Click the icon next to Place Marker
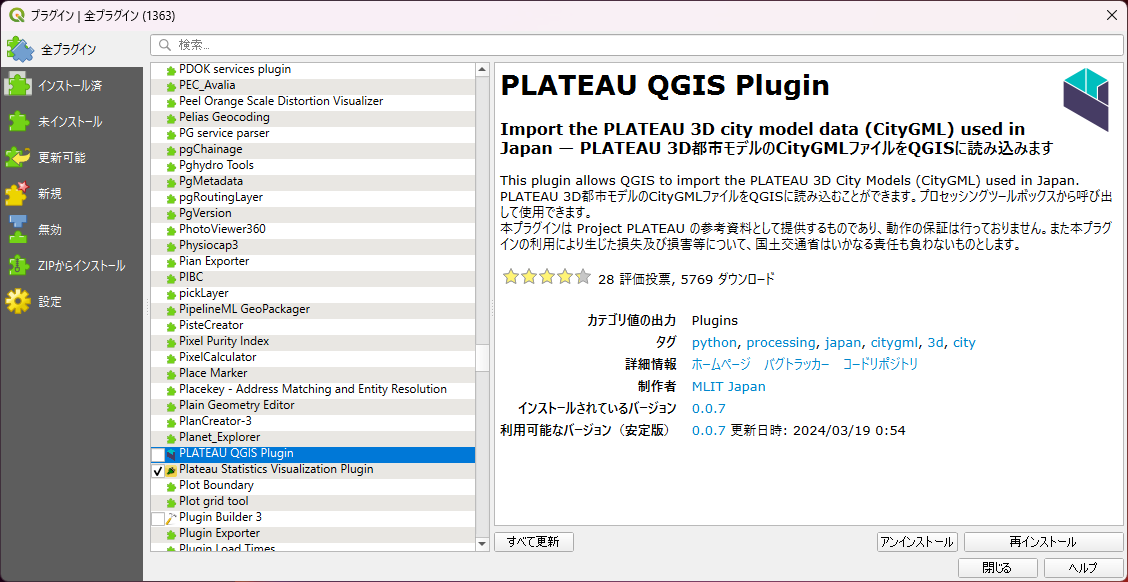Image resolution: width=1128 pixels, height=582 pixels. point(171,373)
